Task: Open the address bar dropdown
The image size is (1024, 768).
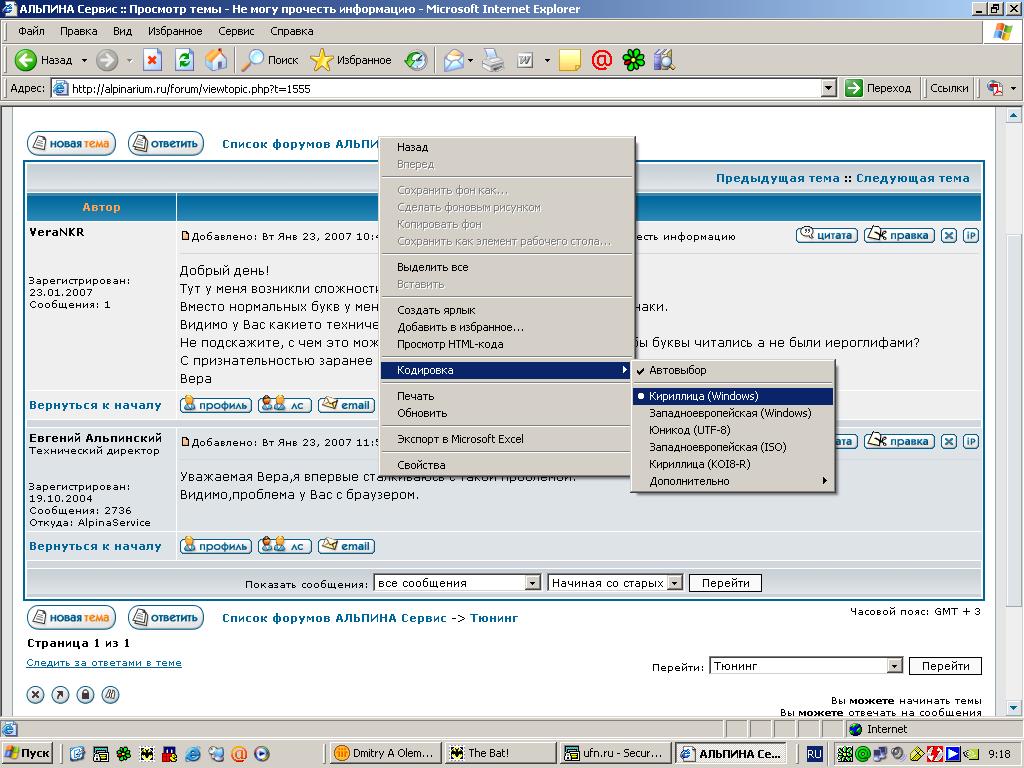Action: 828,88
